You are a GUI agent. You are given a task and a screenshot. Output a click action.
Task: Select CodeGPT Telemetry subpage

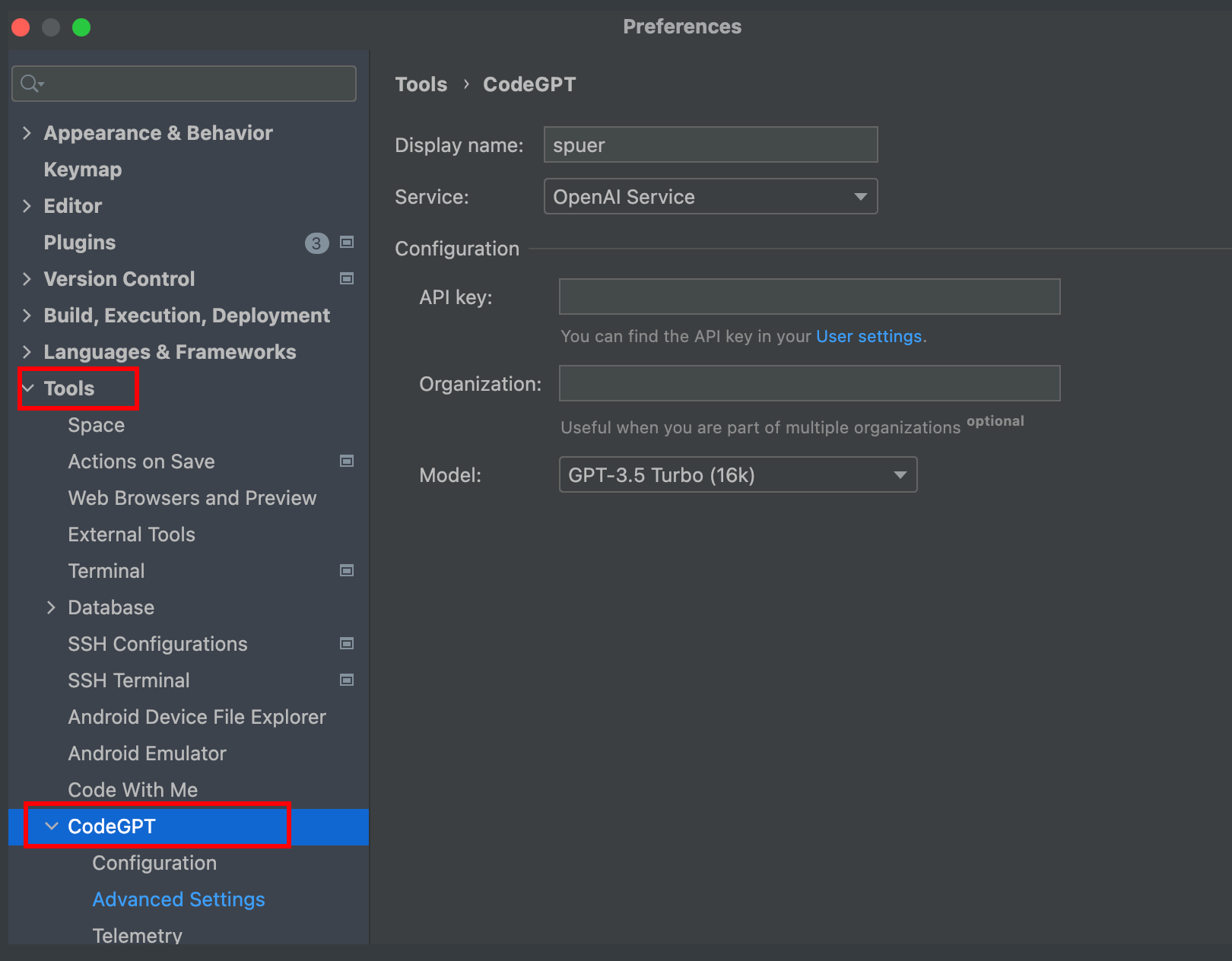138,935
